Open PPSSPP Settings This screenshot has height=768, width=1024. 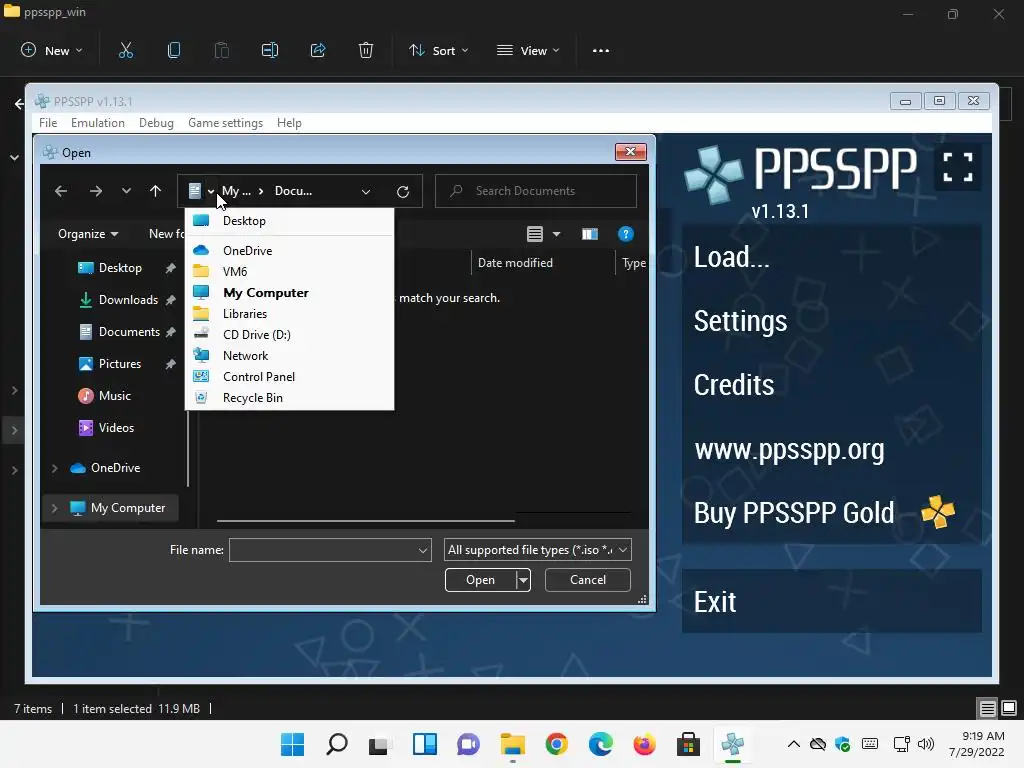(831, 321)
